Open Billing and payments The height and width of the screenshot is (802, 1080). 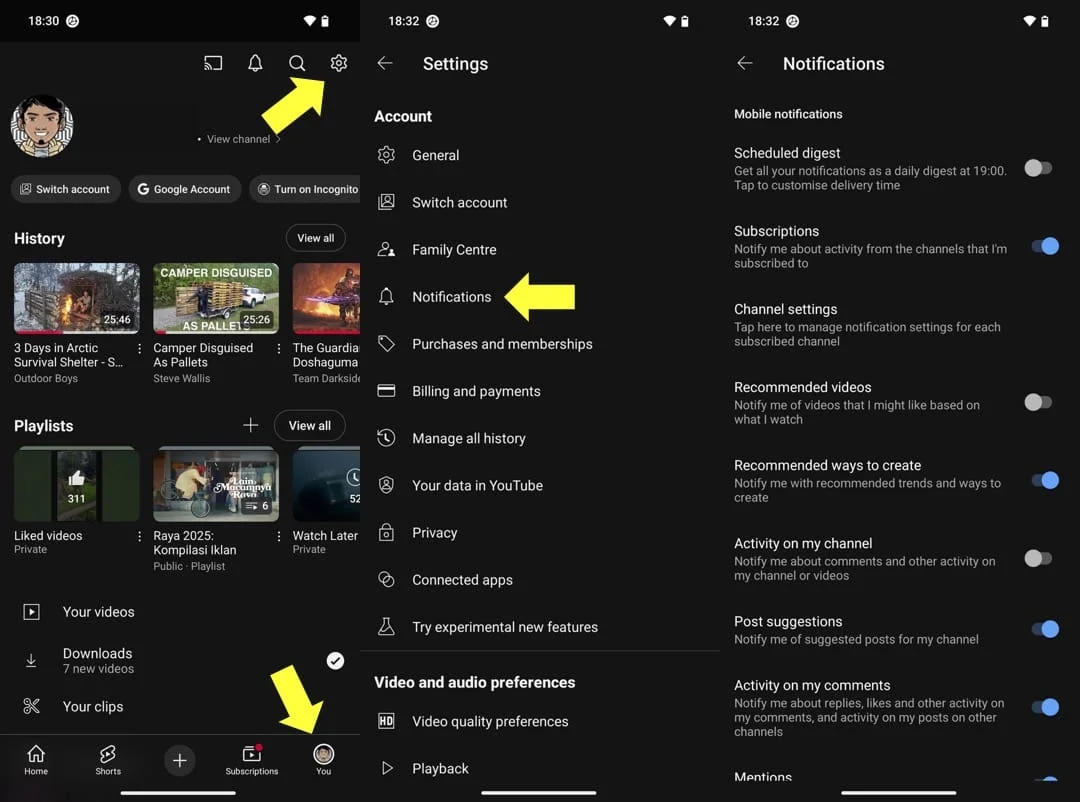540,391
